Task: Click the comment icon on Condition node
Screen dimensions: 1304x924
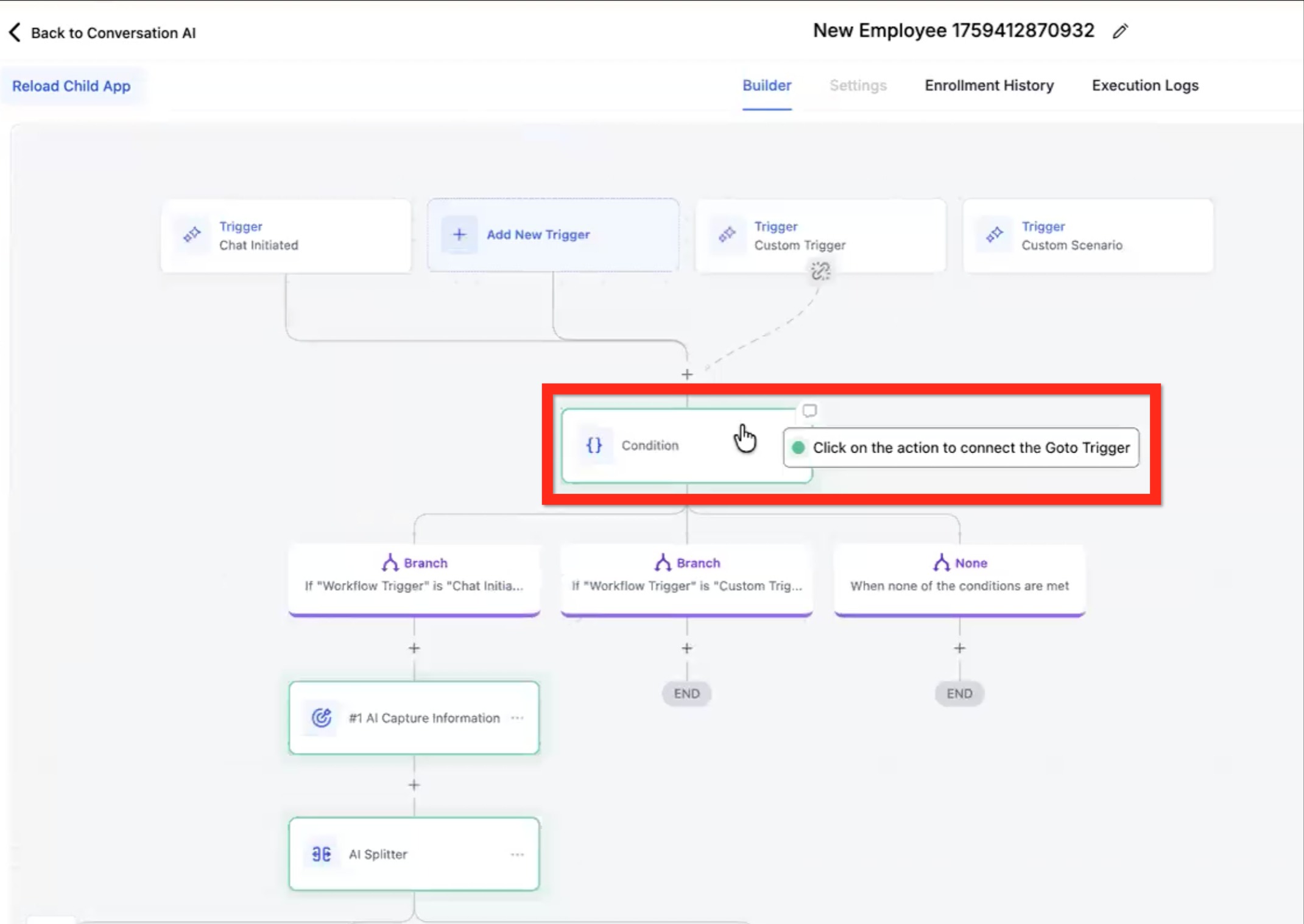Action: [x=809, y=411]
